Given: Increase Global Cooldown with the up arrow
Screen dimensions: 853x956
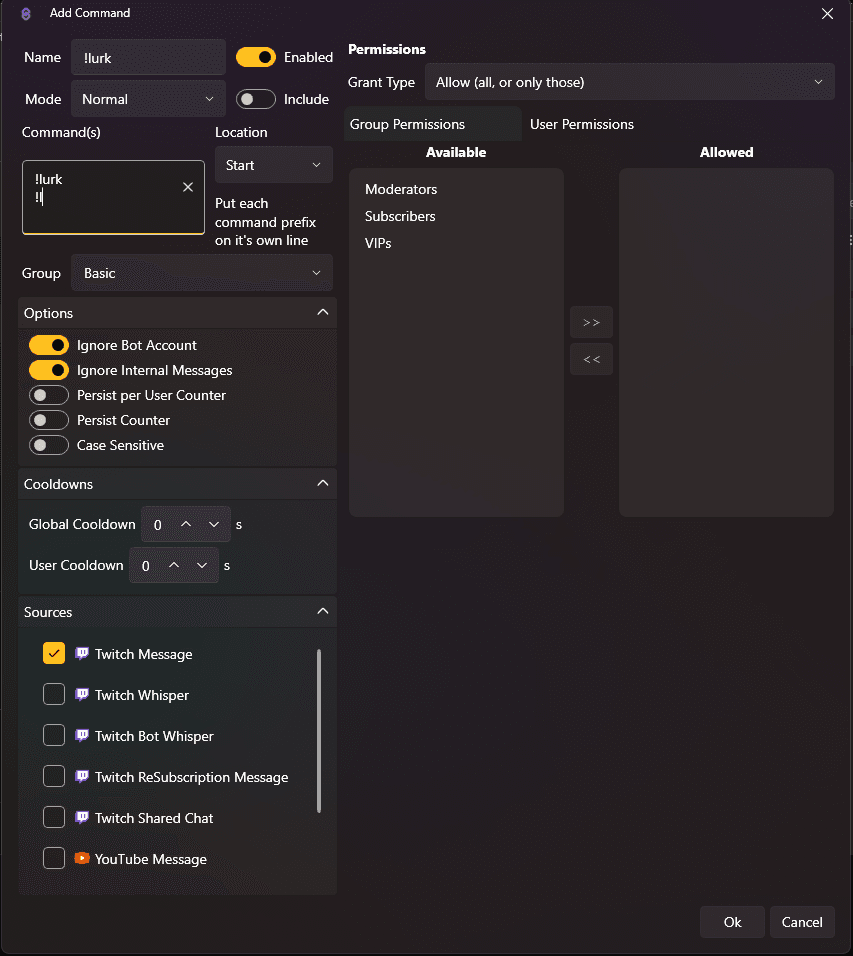Looking at the screenshot, I should pyautogui.click(x=187, y=524).
